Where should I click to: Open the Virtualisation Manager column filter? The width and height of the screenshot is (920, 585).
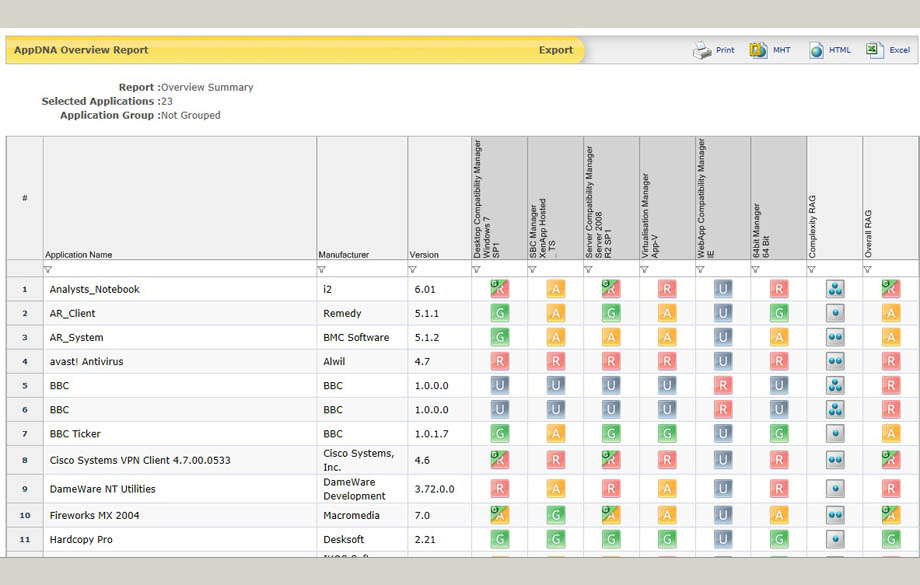[x=644, y=269]
